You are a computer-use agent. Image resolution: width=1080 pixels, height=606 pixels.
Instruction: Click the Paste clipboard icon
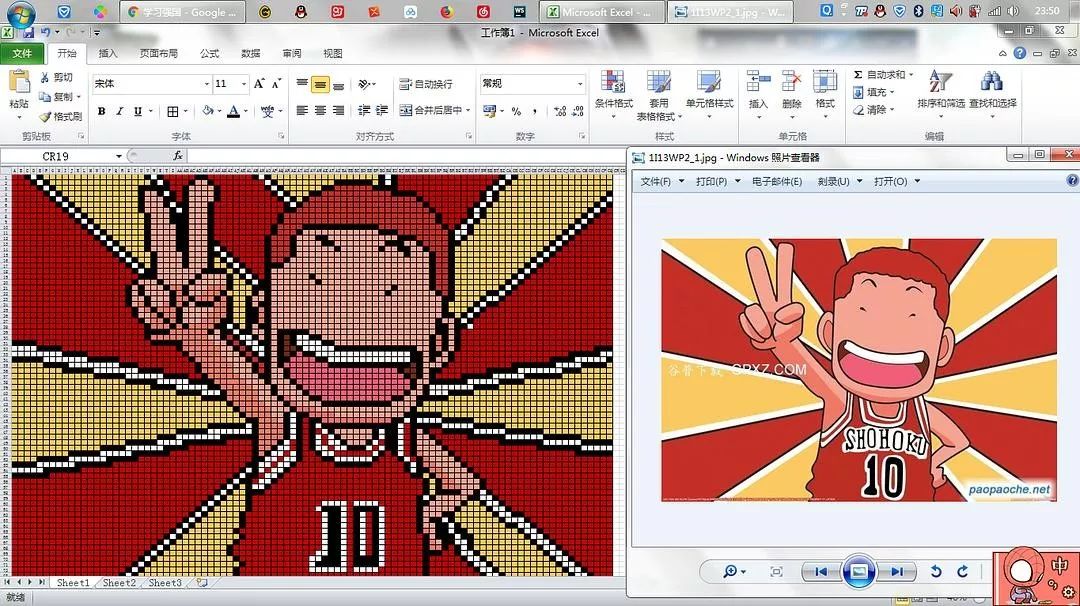(x=19, y=83)
